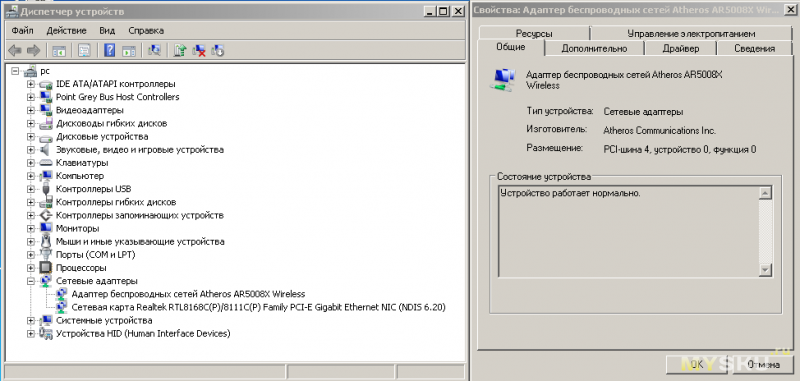The width and height of the screenshot is (800, 381).
Task: Toggle the action pane toolbar button
Action: pos(129,50)
